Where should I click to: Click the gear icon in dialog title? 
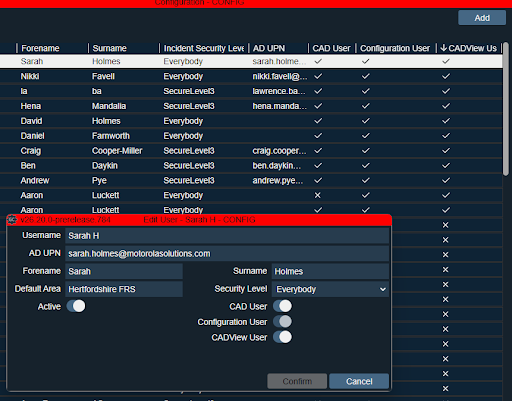(x=12, y=220)
